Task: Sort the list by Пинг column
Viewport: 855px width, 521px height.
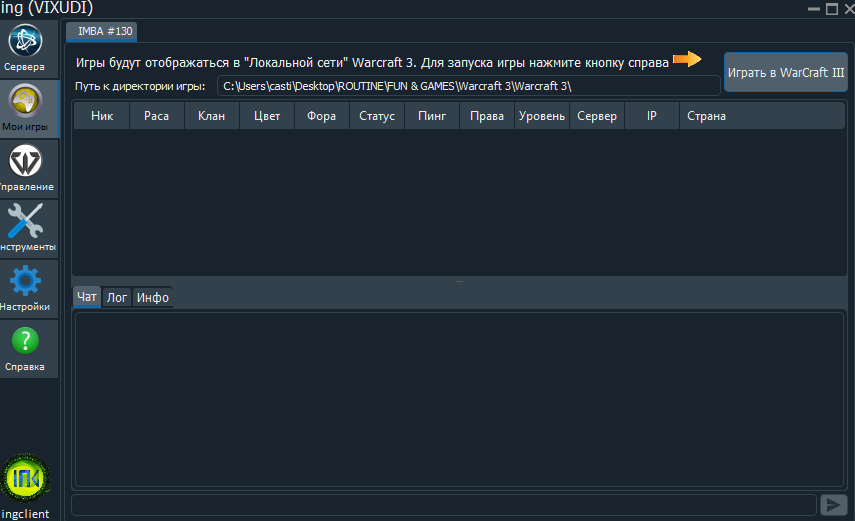Action: pos(432,116)
